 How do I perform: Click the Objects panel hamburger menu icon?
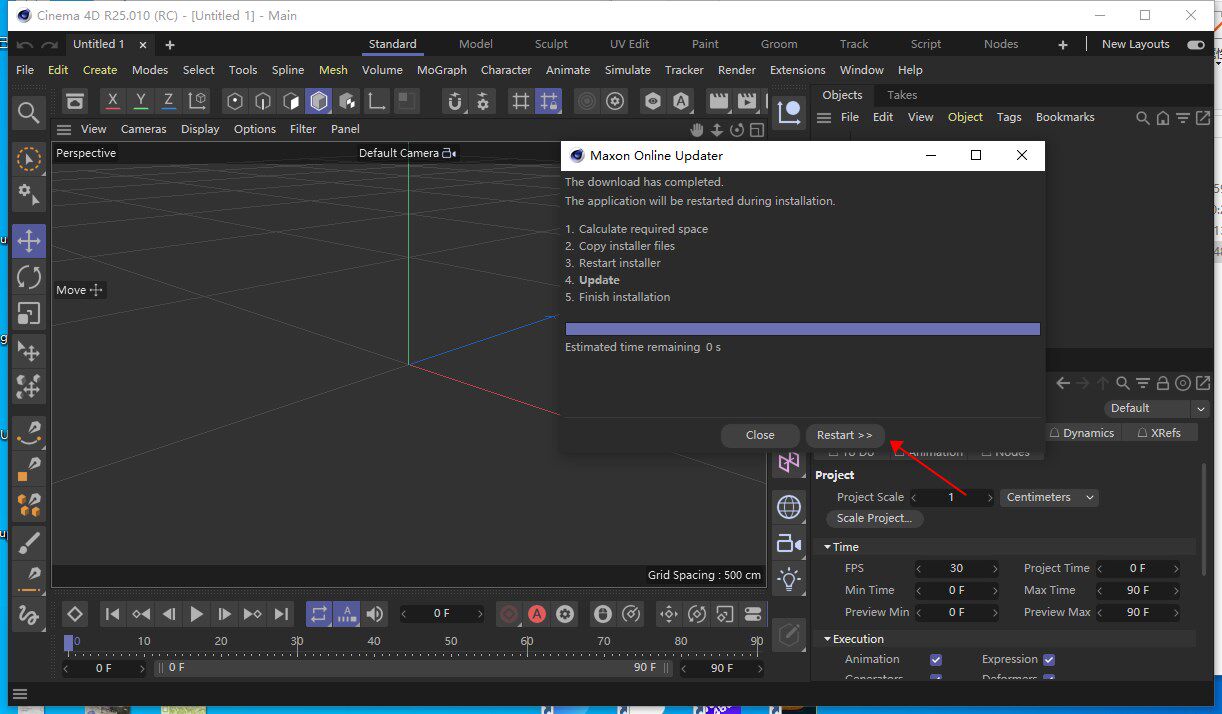tap(825, 117)
